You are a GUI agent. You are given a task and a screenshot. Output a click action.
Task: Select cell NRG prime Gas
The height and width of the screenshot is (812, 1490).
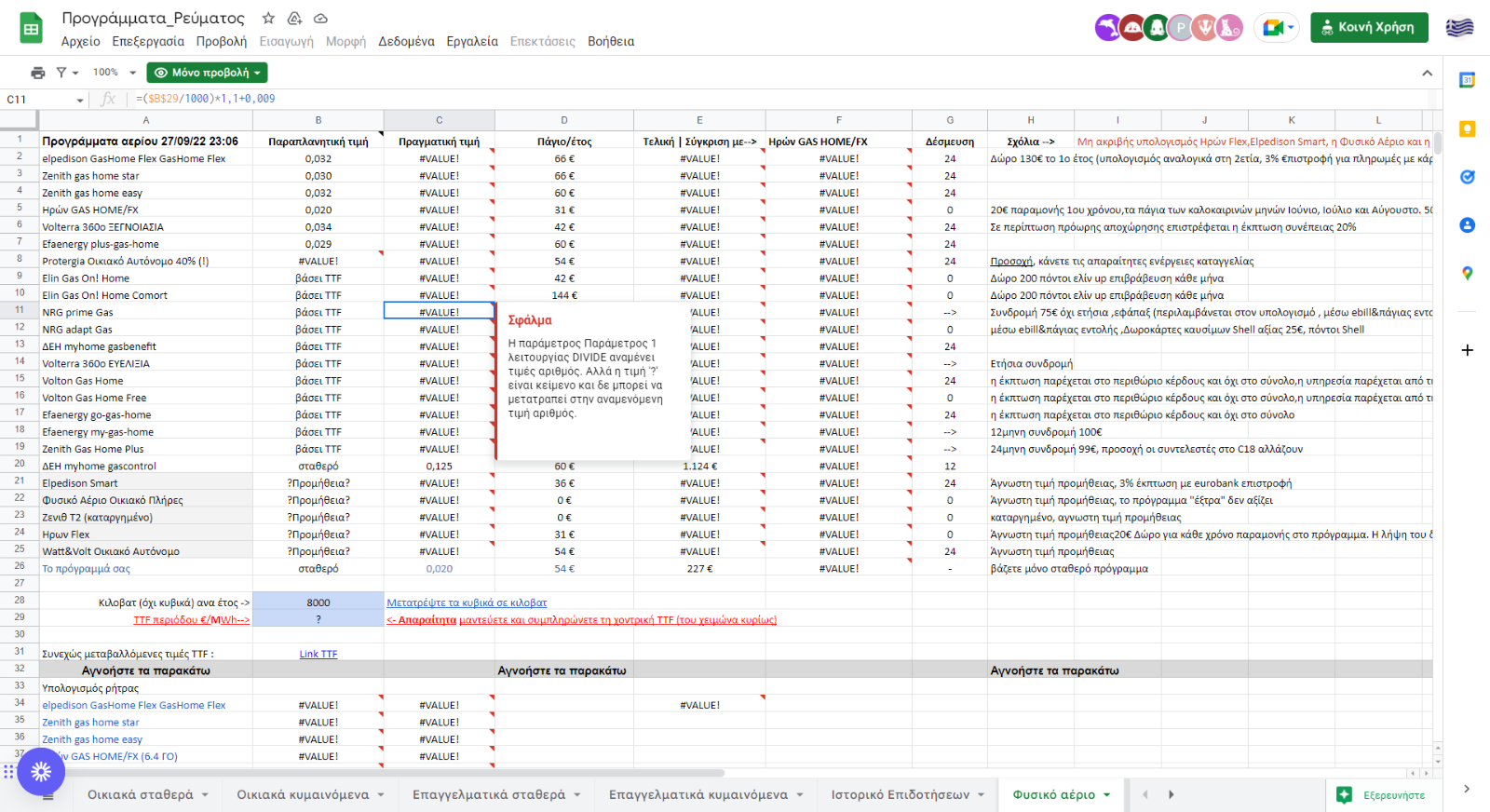point(145,313)
